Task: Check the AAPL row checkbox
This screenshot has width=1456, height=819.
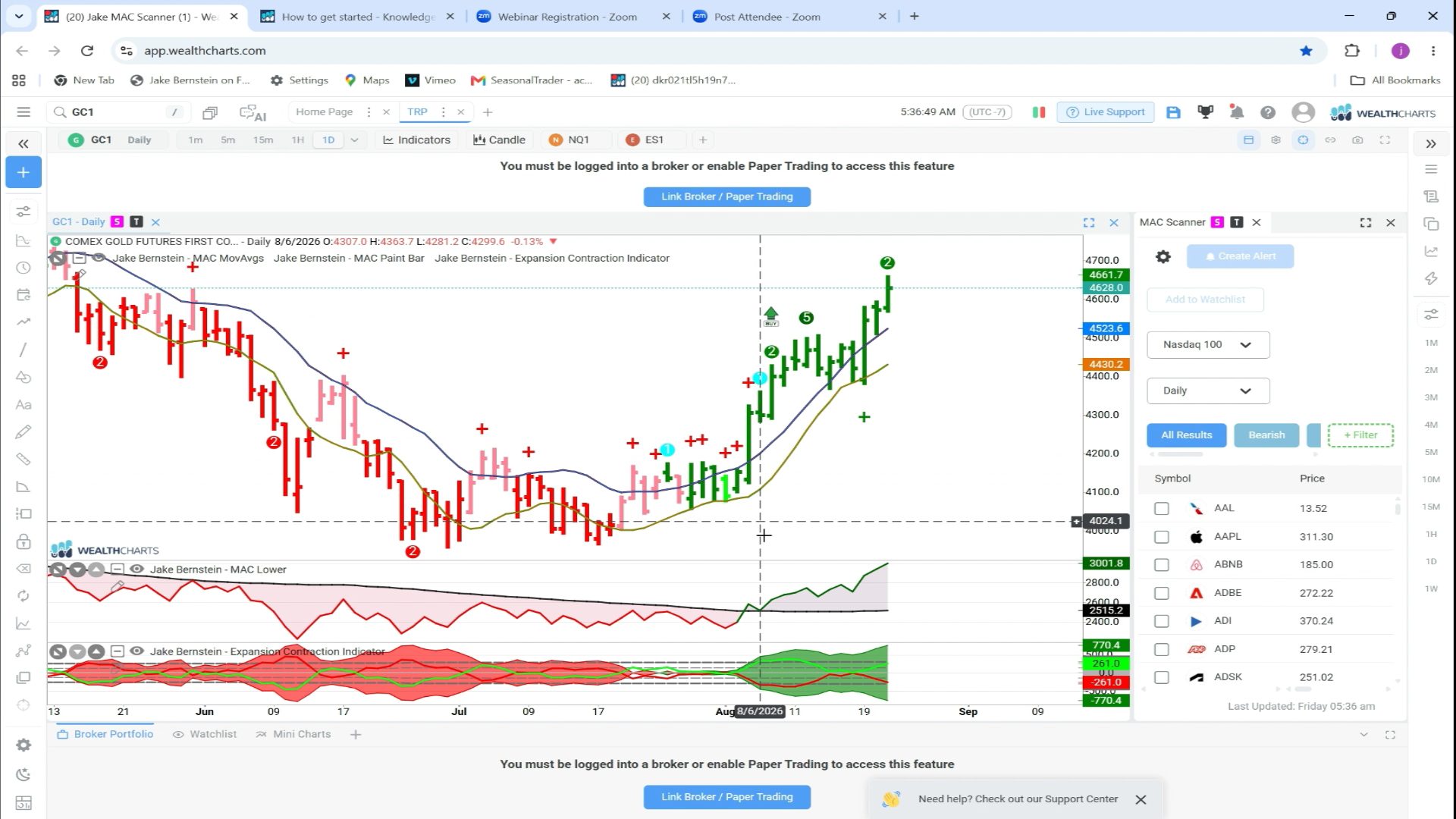Action: pyautogui.click(x=1162, y=537)
